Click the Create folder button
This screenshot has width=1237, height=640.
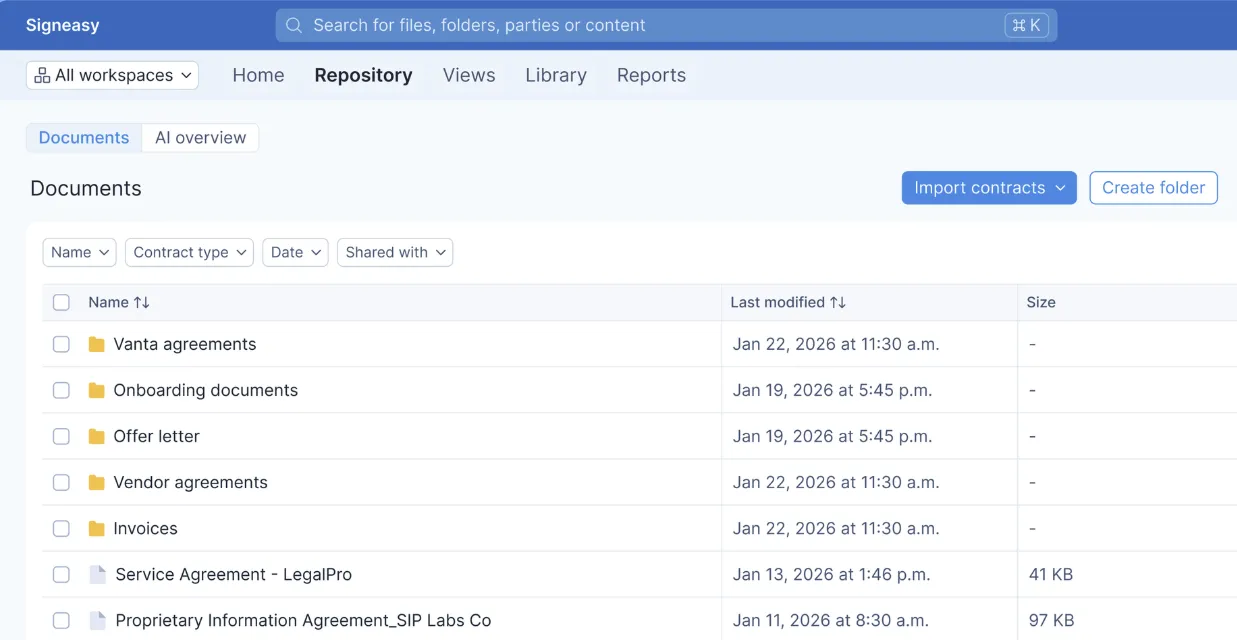point(1153,188)
